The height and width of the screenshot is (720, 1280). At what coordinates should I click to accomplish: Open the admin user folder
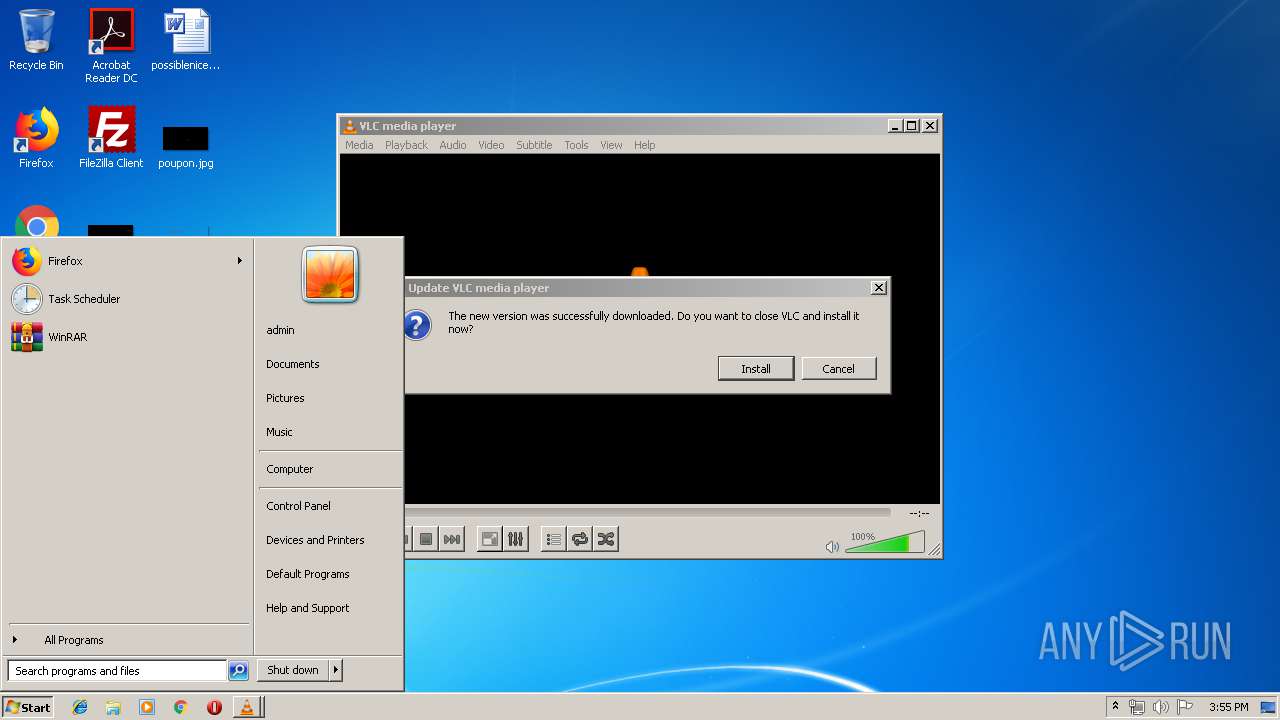330,330
